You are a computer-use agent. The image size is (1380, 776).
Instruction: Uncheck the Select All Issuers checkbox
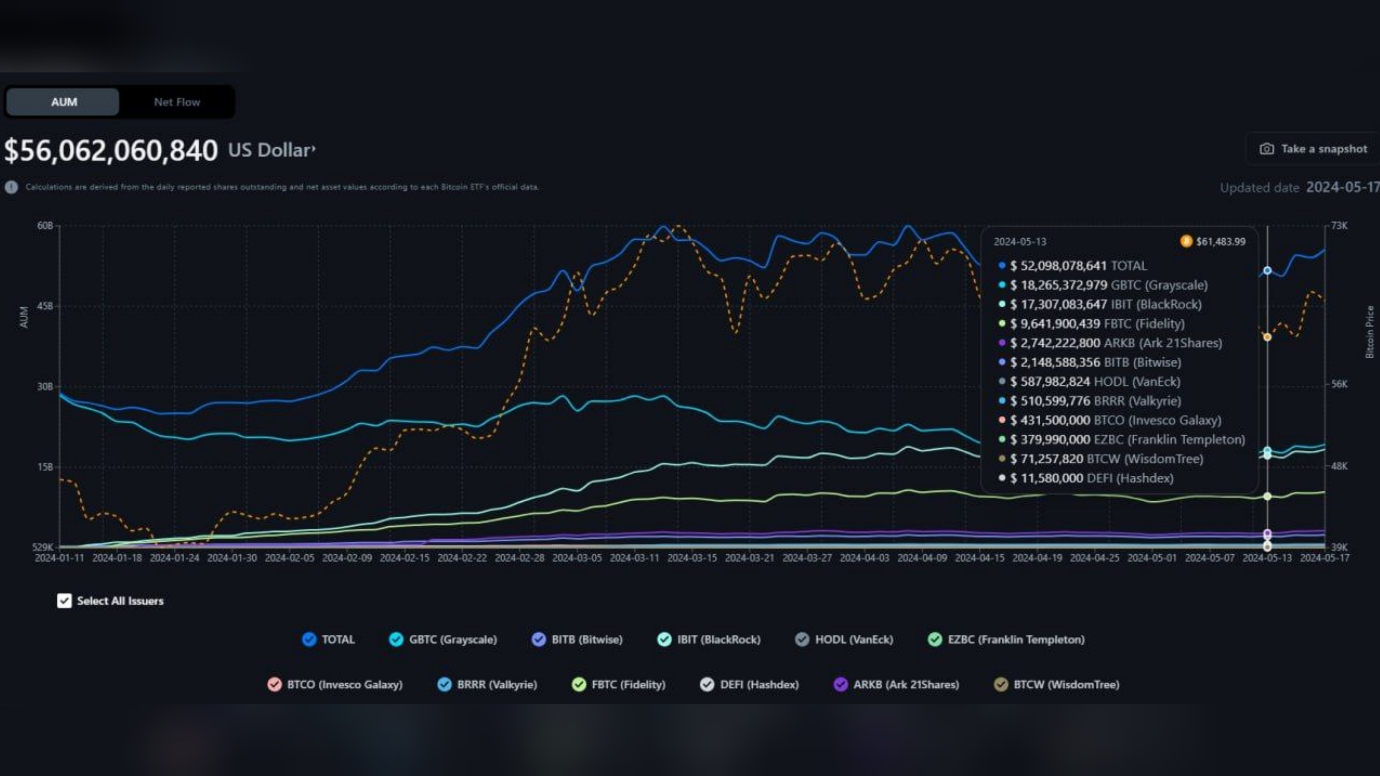click(x=65, y=601)
